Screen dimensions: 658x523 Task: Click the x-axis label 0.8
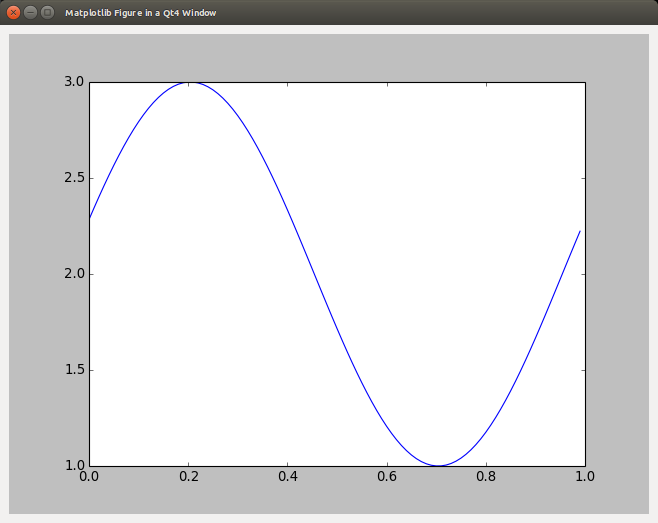[486, 476]
